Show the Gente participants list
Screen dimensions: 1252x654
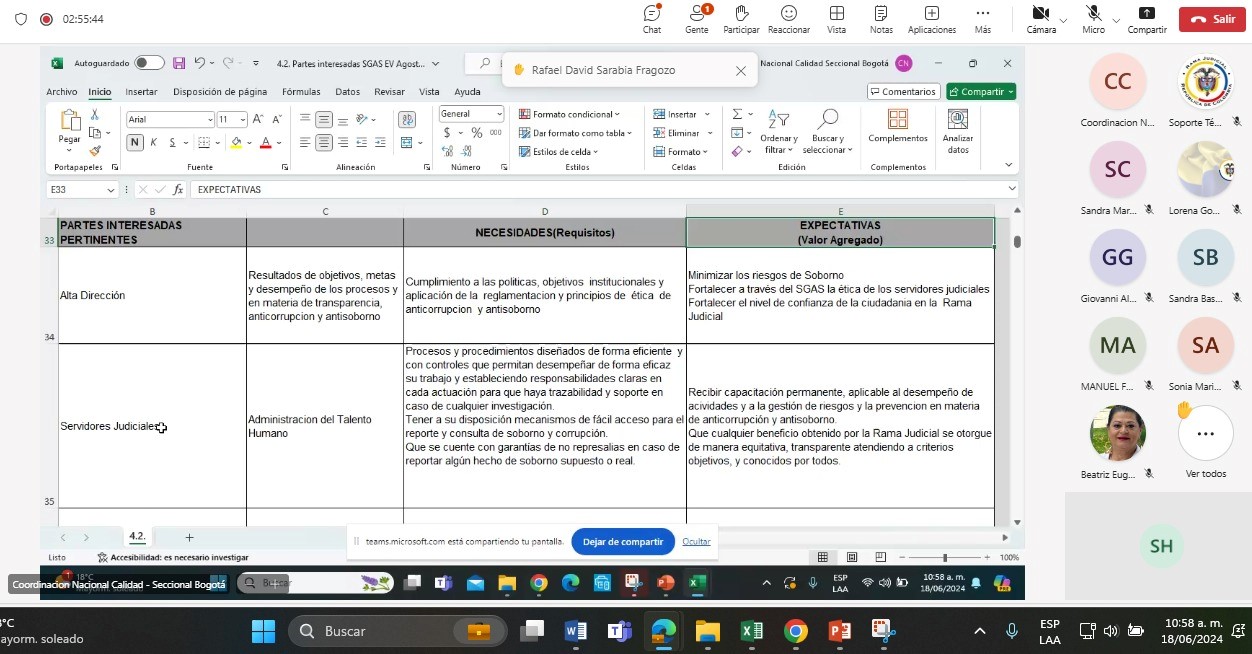[697, 19]
